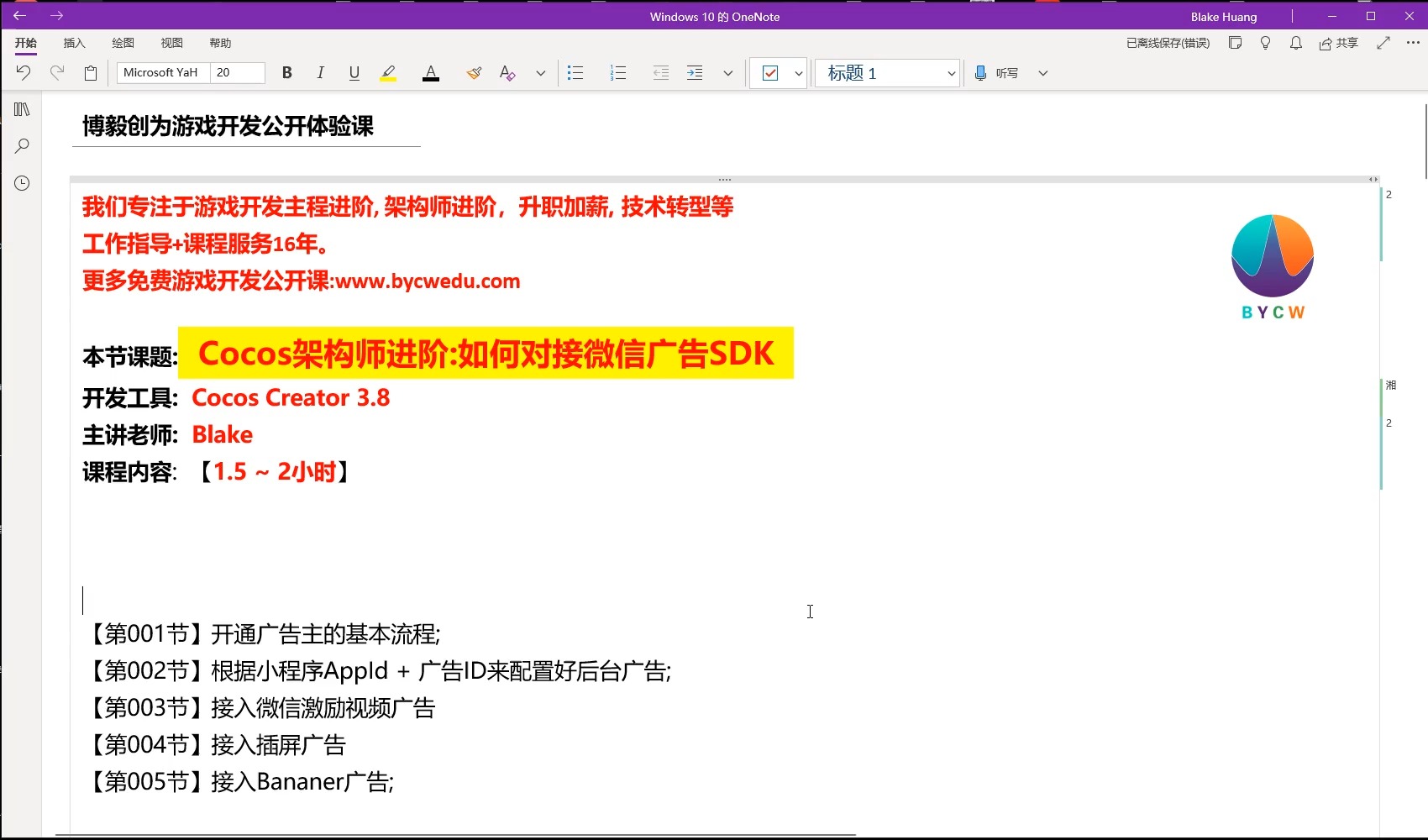The image size is (1428, 840).
Task: Click the back navigation arrow
Action: 20,16
